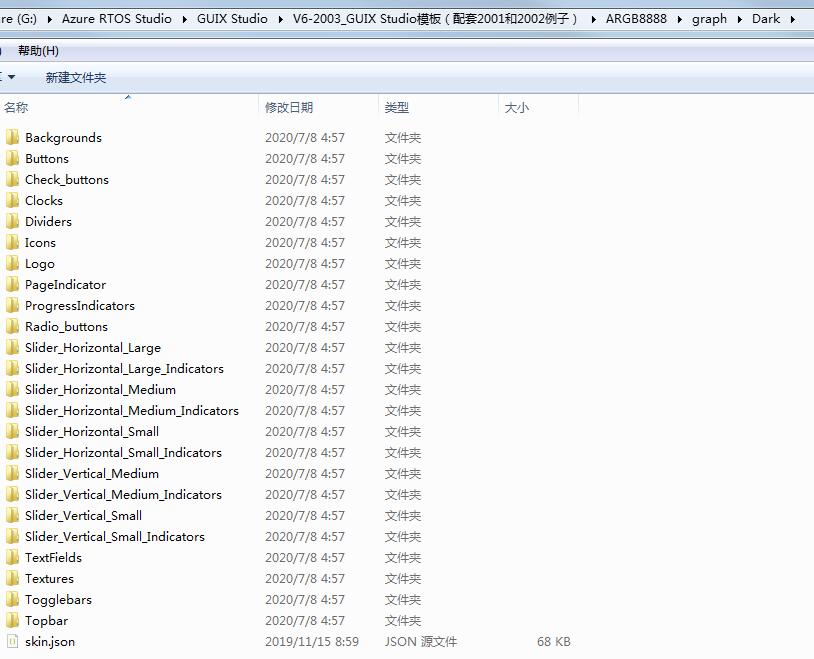Click the 68 KB size value
The image size is (814, 659).
553,642
